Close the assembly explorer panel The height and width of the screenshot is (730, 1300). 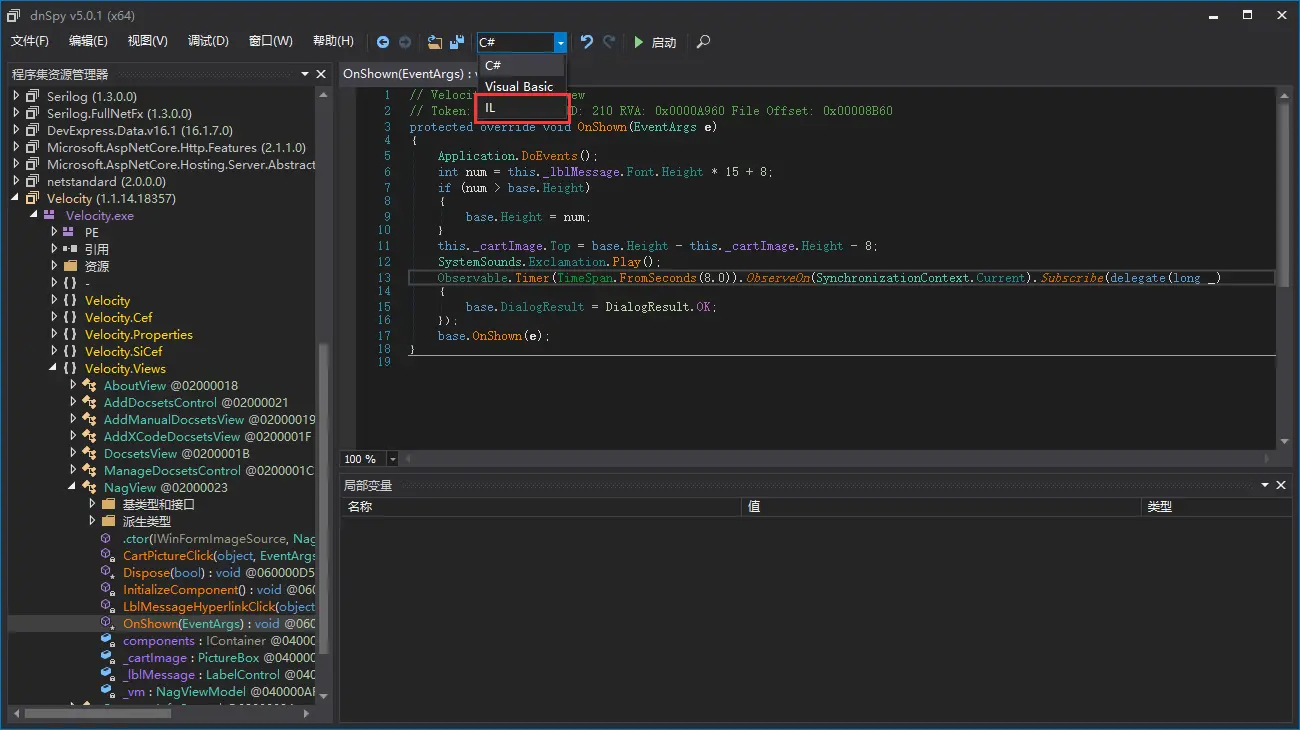(321, 74)
